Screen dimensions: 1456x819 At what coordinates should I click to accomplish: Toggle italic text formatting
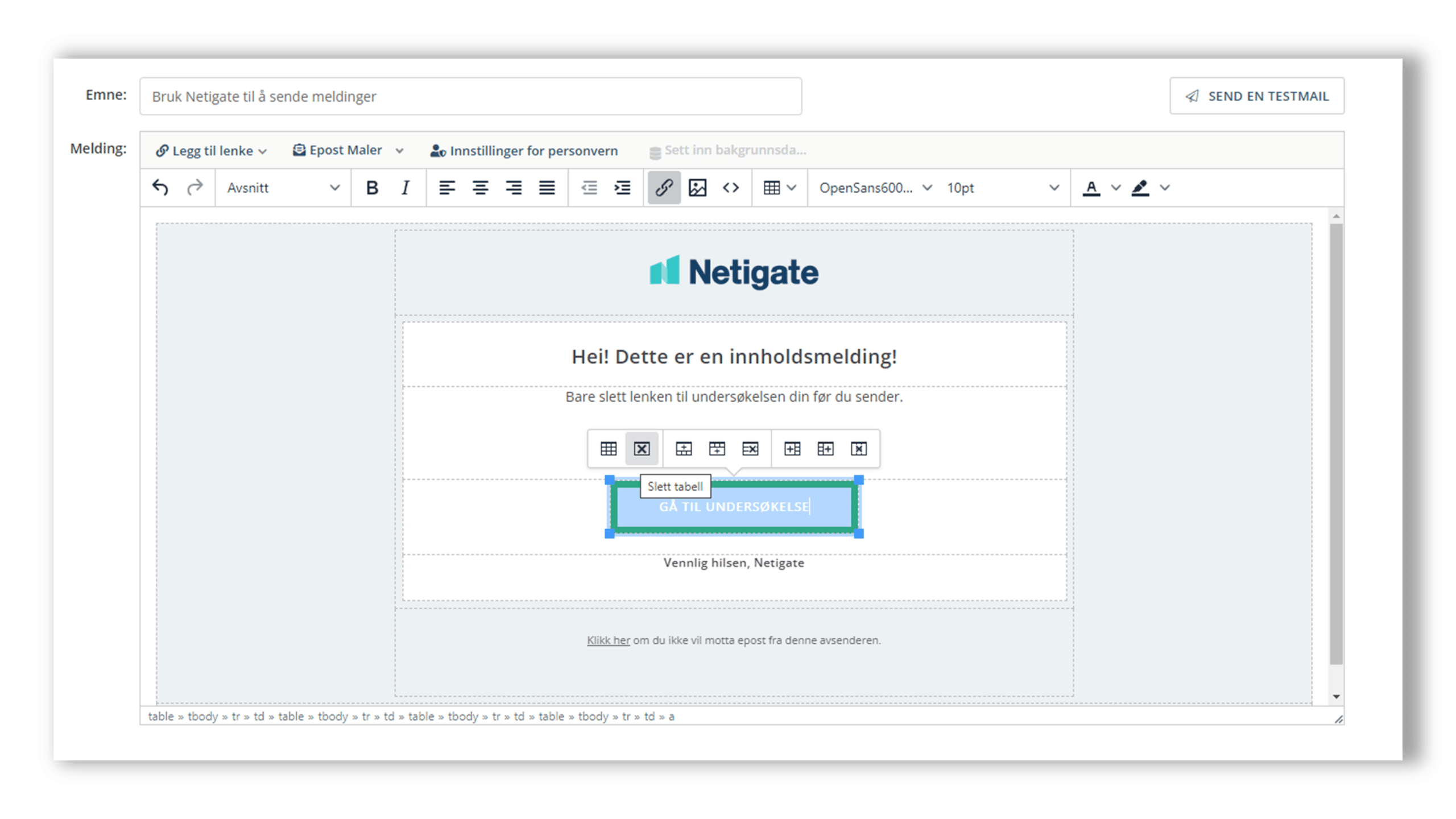pyautogui.click(x=405, y=187)
